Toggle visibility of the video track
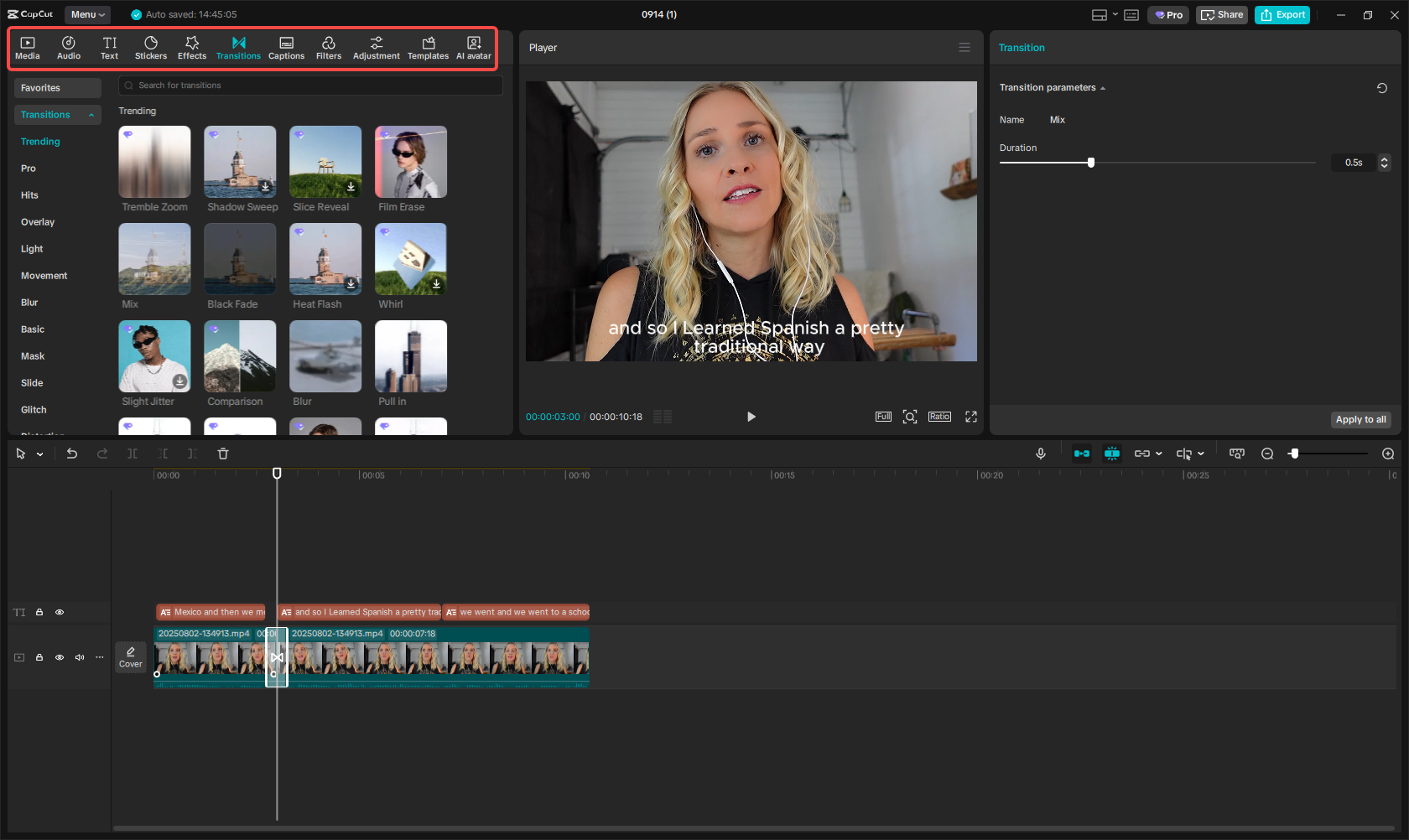 pyautogui.click(x=59, y=657)
